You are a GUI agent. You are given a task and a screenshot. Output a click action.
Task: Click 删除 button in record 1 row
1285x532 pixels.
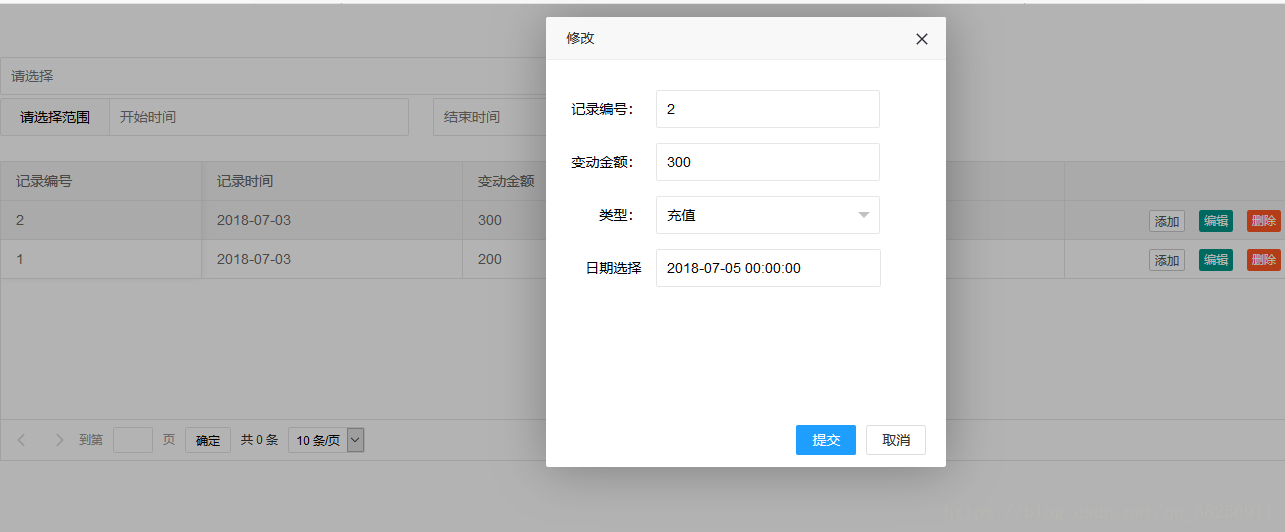coord(1264,260)
